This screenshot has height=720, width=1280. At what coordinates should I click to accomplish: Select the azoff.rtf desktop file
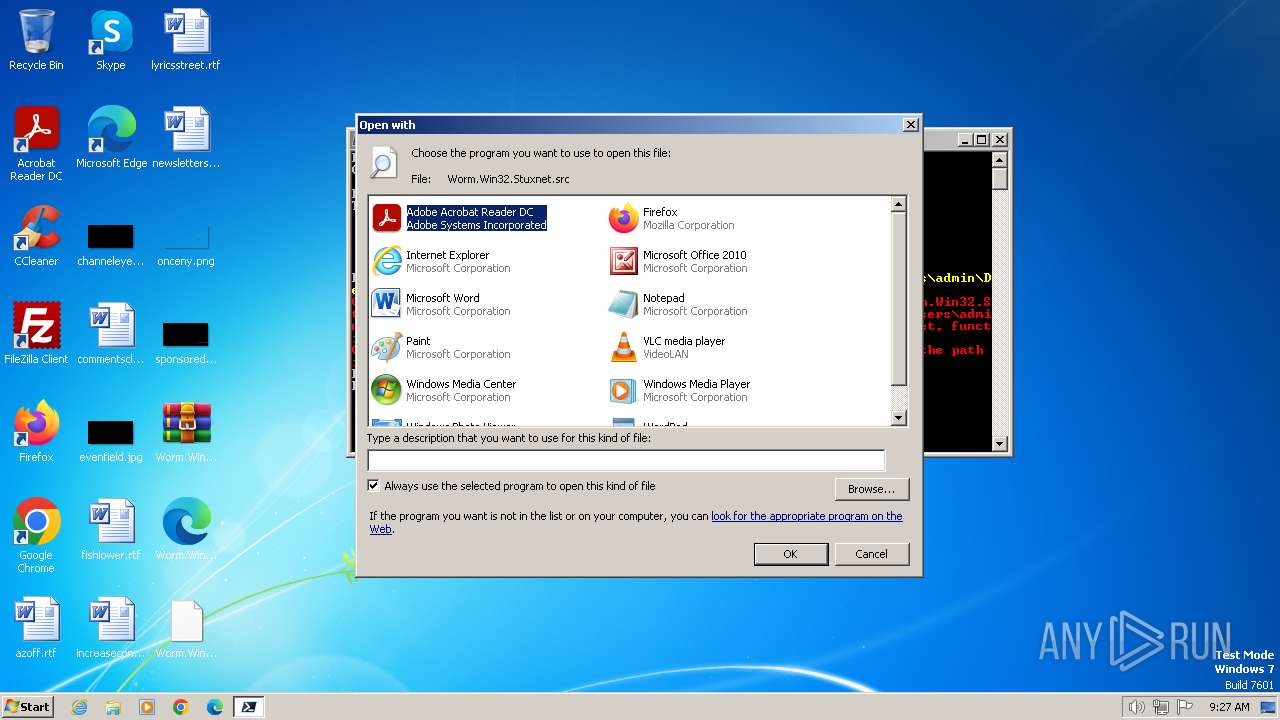coord(36,628)
